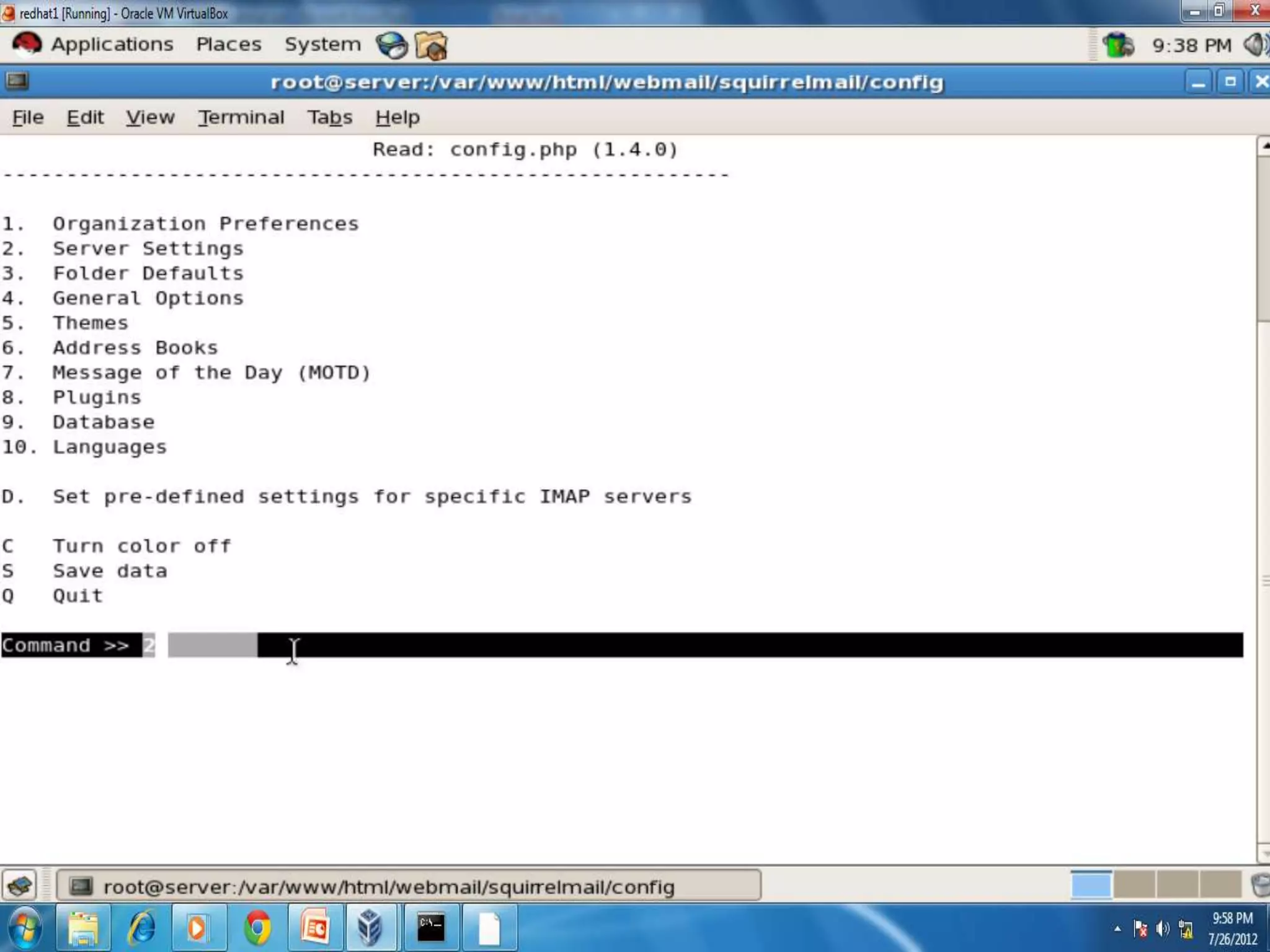The height and width of the screenshot is (952, 1270).
Task: Switch to the second workspace in pager
Action: [x=1134, y=885]
